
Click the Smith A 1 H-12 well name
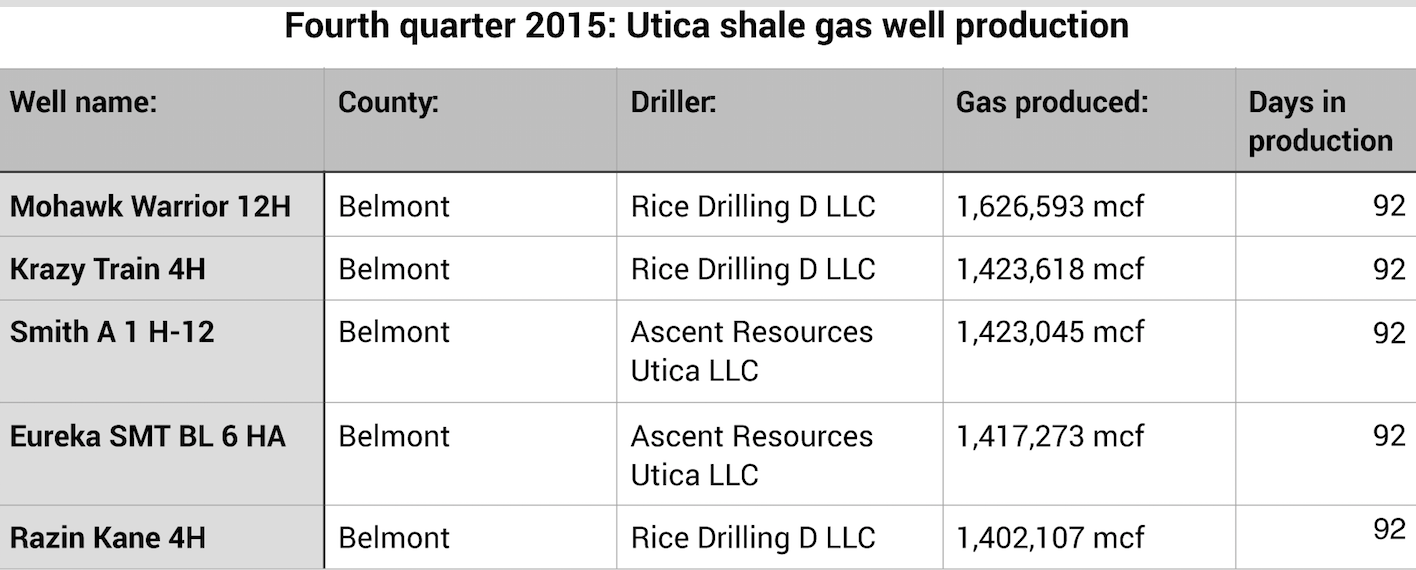coord(112,332)
